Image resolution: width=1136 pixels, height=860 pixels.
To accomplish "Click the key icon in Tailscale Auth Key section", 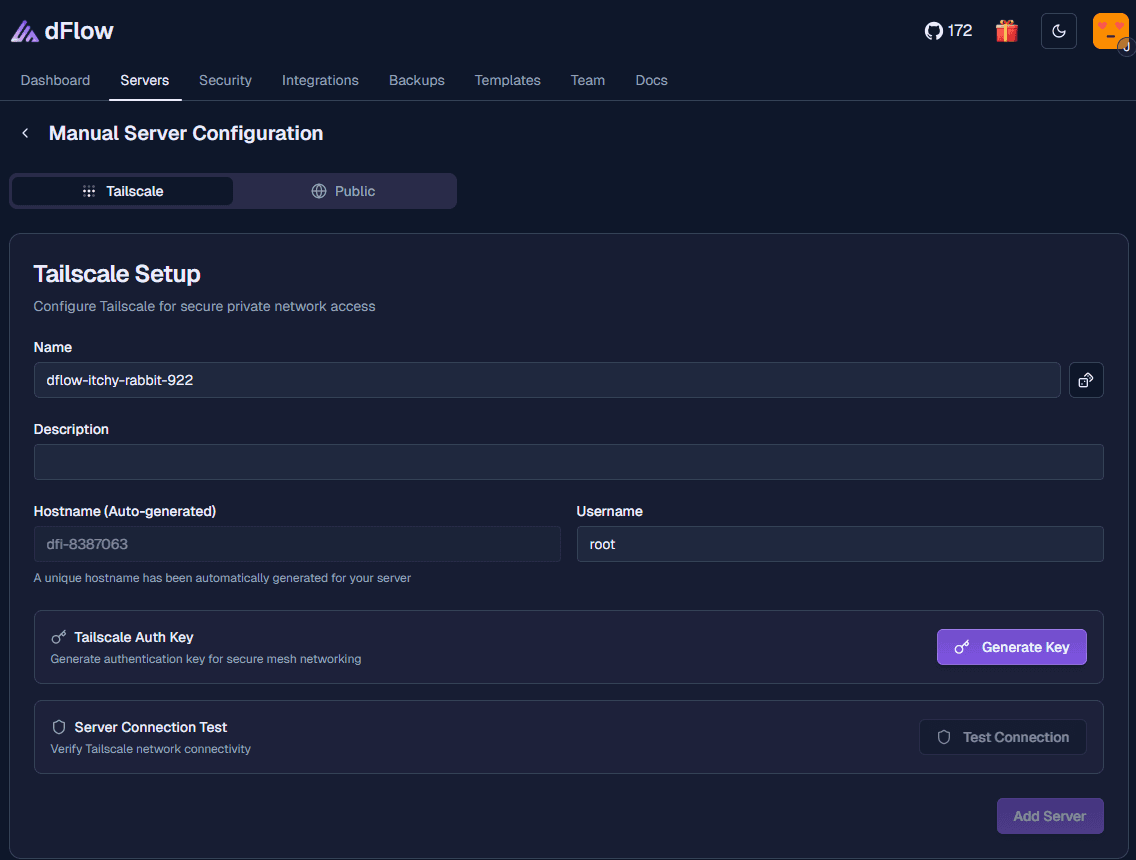I will point(58,636).
